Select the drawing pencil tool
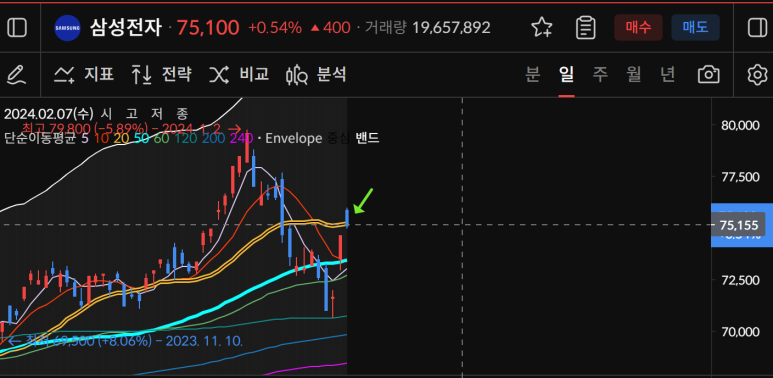This screenshot has width=773, height=378. pos(16,75)
